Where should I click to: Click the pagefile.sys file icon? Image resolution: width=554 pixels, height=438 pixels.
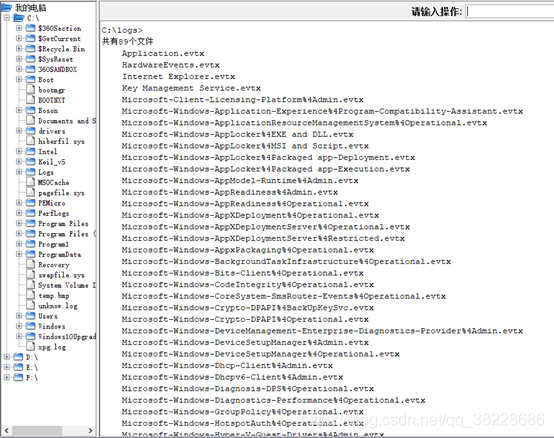coord(31,193)
